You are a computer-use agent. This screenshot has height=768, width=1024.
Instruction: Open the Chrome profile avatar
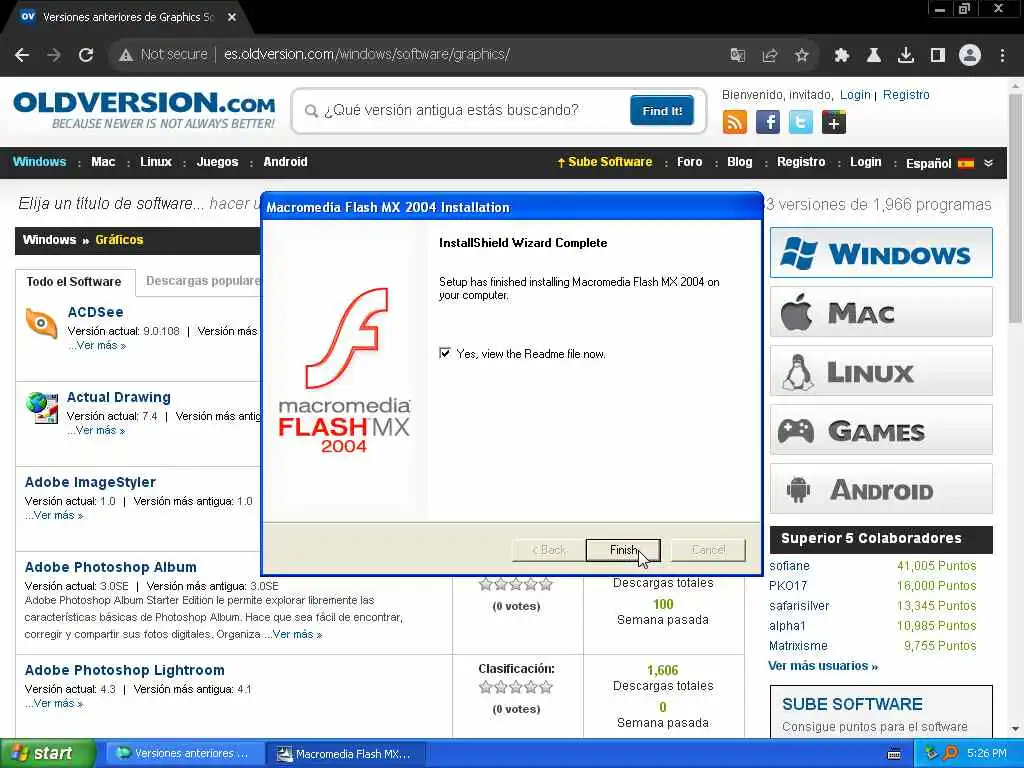click(x=970, y=55)
